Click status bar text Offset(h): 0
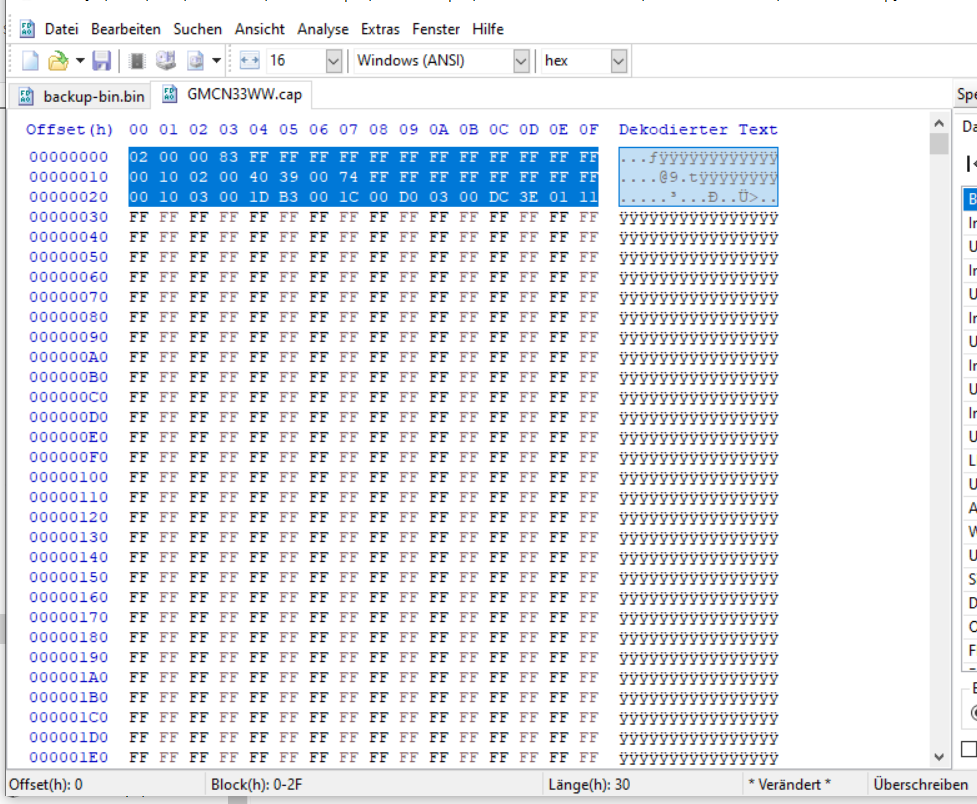The width and height of the screenshot is (977, 804). tap(45, 784)
